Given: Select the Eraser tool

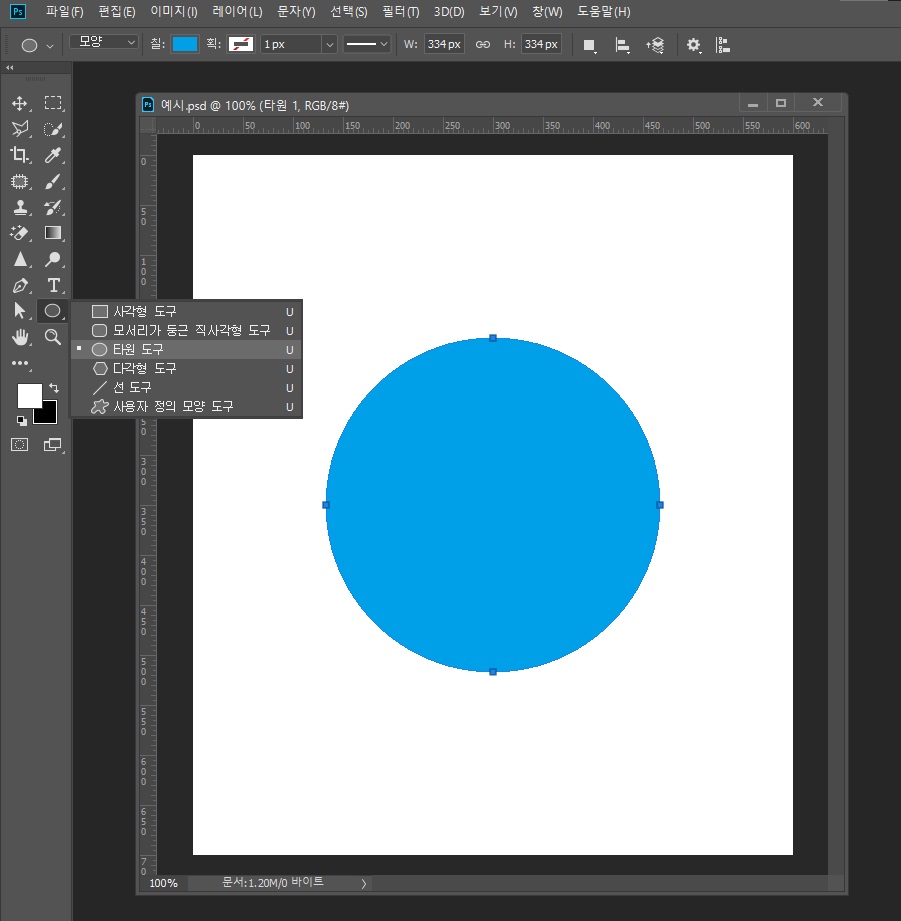Looking at the screenshot, I should pos(19,233).
